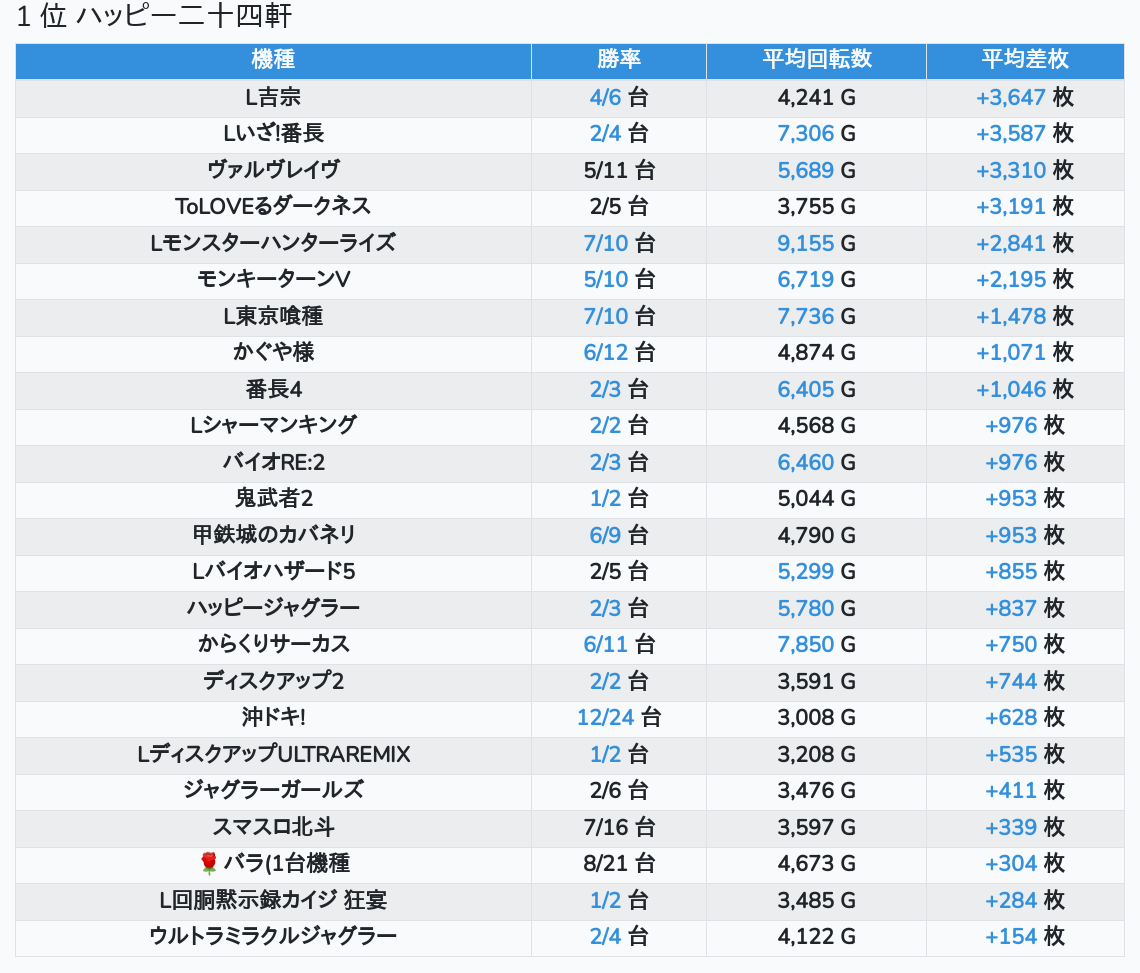Select the ジャグラーガールズ machine name

click(273, 790)
